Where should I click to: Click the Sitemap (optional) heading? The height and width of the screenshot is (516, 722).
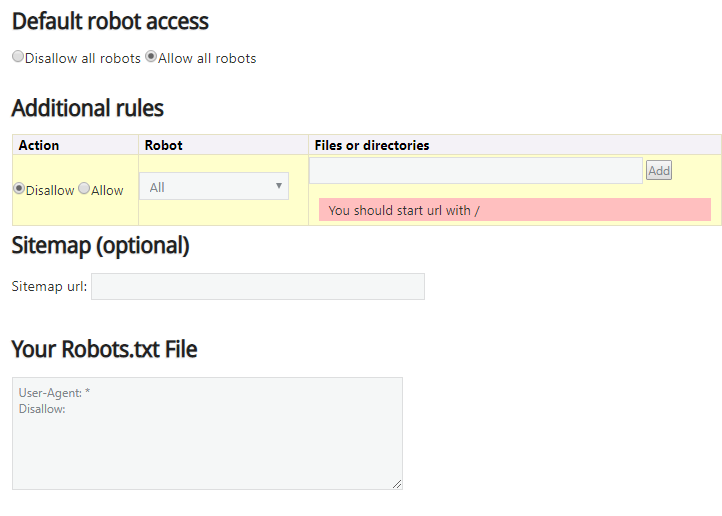click(100, 245)
